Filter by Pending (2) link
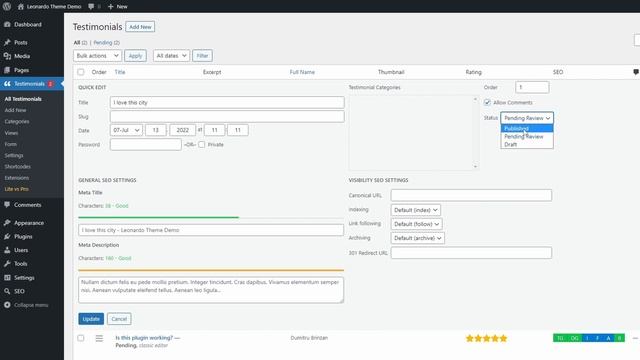 point(107,42)
